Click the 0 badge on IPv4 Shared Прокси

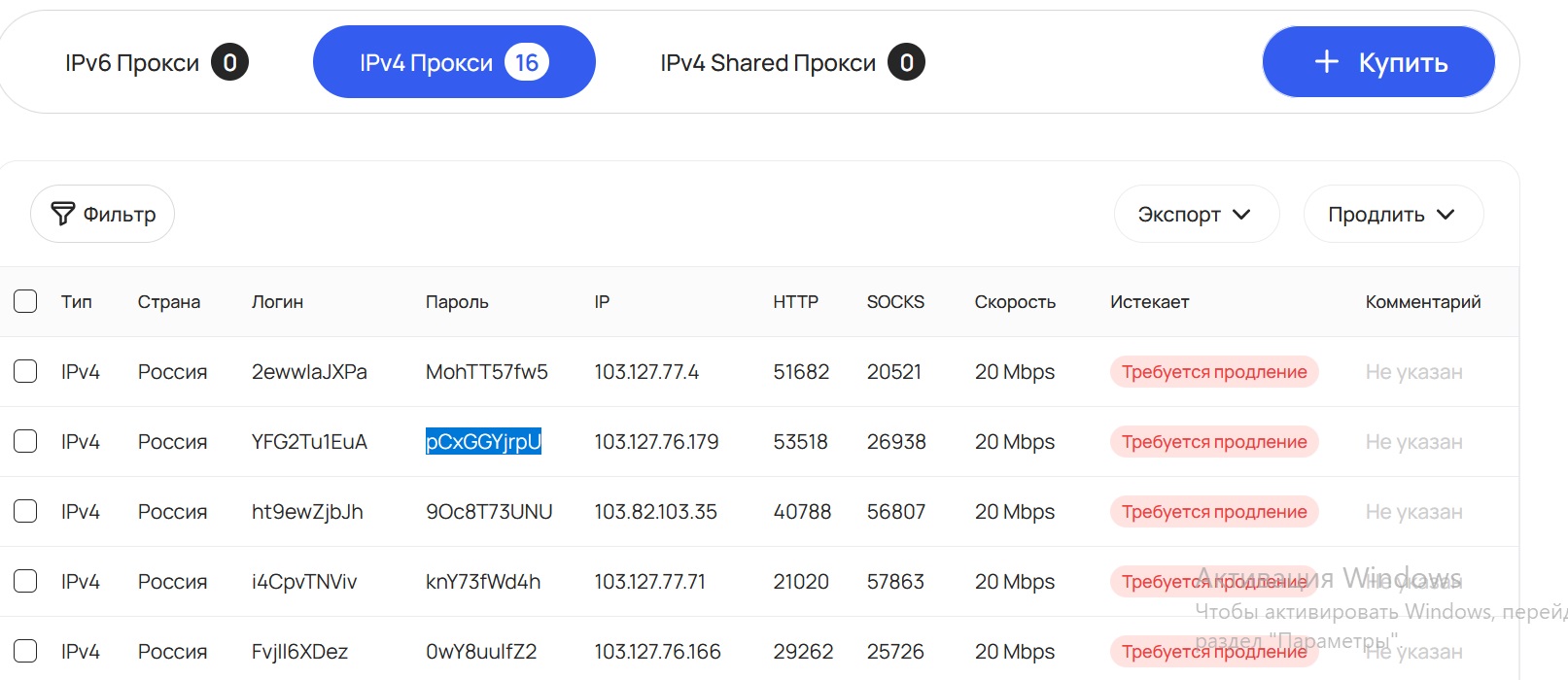click(906, 63)
